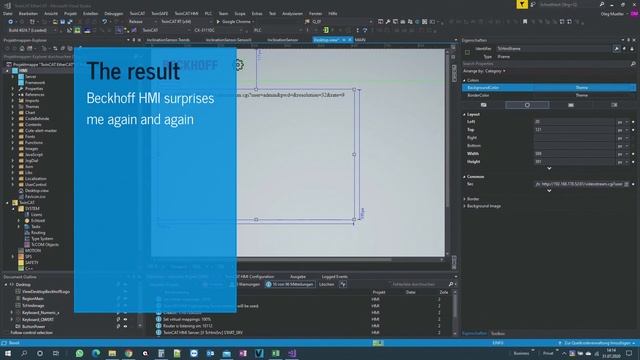Switch to the Logged Events tab

pyautogui.click(x=334, y=277)
